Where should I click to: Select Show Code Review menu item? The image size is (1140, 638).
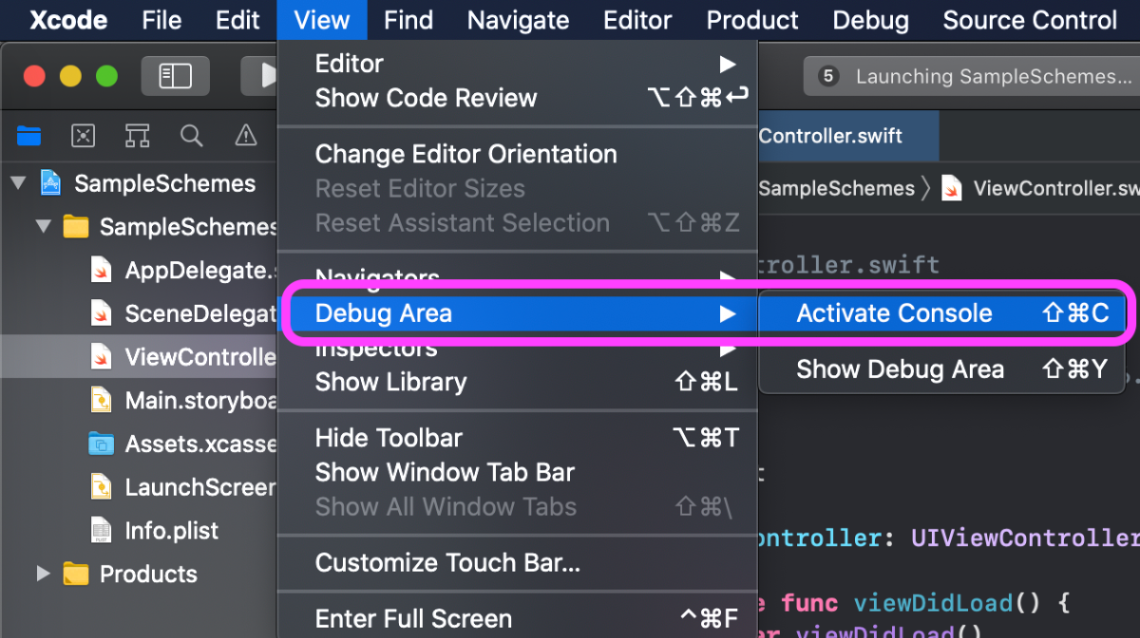pyautogui.click(x=518, y=98)
